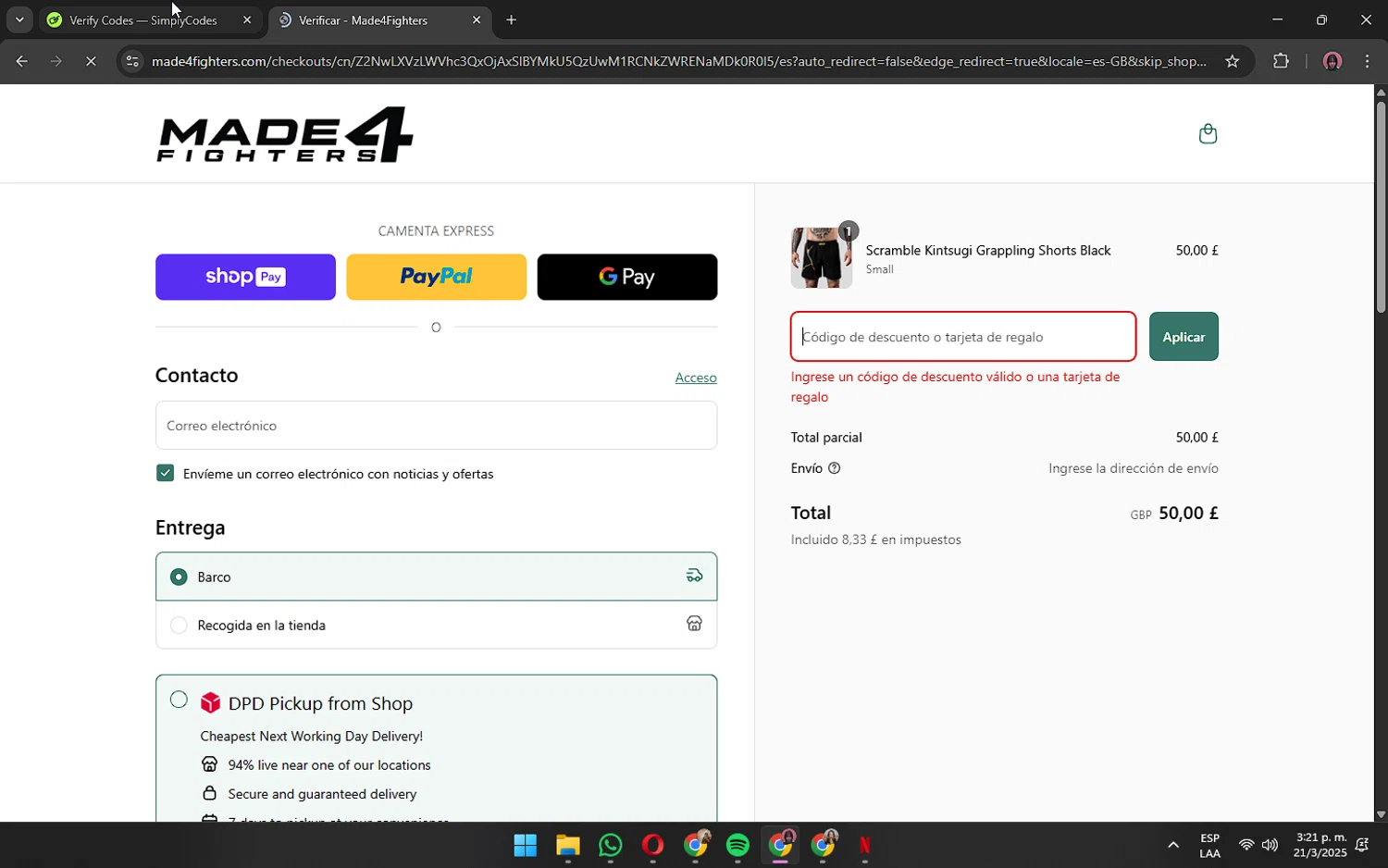Open WhatsApp from taskbar
This screenshot has height=868, width=1388.
(610, 845)
